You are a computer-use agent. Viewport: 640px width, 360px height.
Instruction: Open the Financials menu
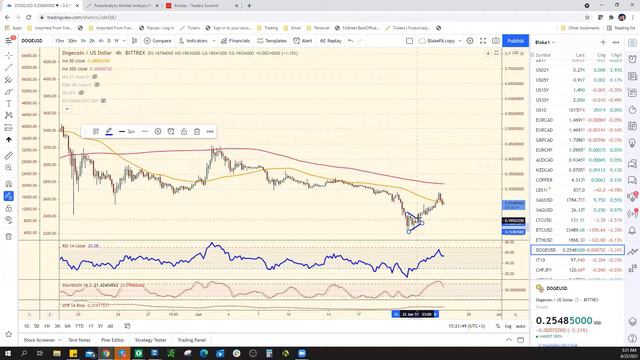pyautogui.click(x=235, y=41)
